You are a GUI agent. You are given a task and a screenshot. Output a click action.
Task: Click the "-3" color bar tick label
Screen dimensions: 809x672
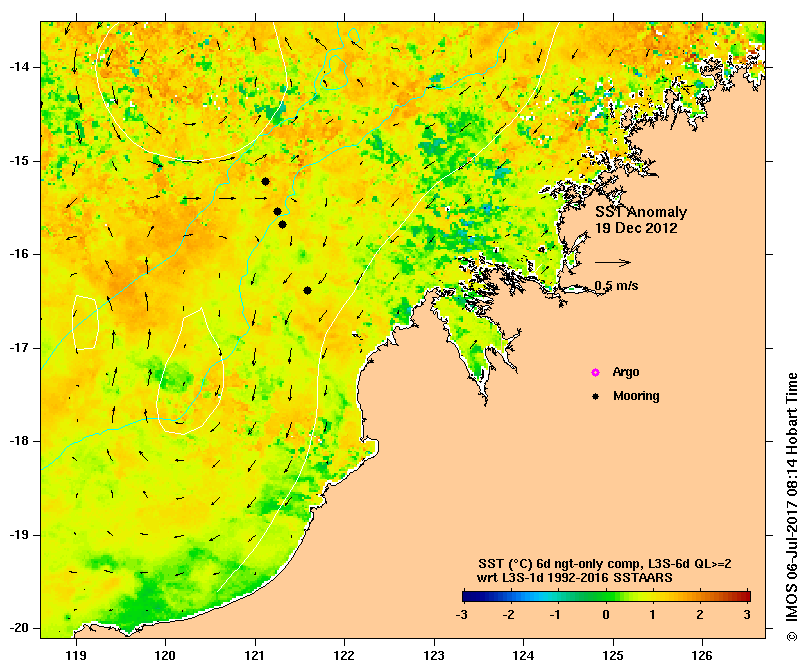[x=461, y=615]
